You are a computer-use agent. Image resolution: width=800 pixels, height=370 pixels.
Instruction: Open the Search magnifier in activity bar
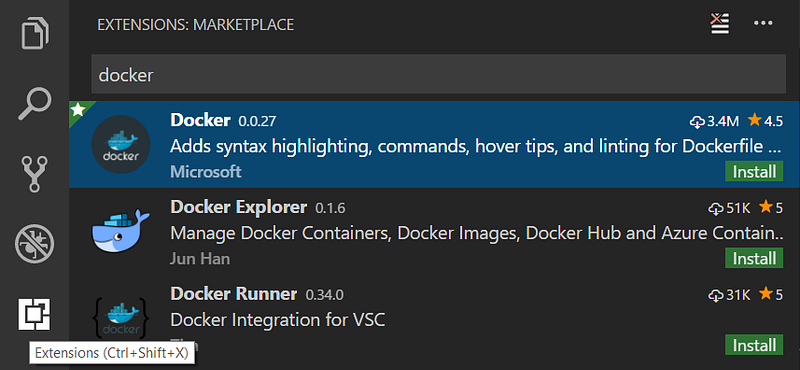[35, 105]
